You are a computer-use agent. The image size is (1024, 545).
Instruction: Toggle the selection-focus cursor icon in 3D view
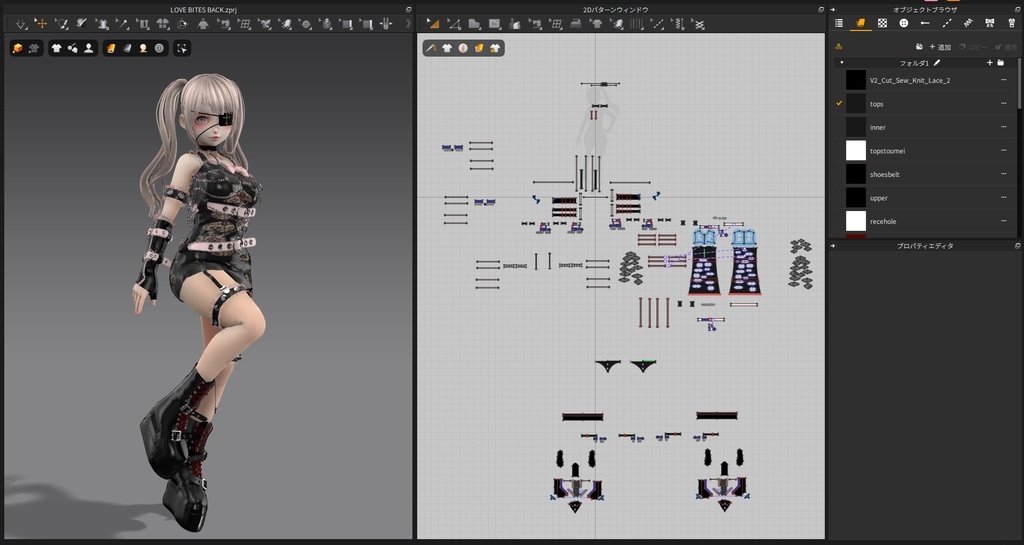coord(182,48)
